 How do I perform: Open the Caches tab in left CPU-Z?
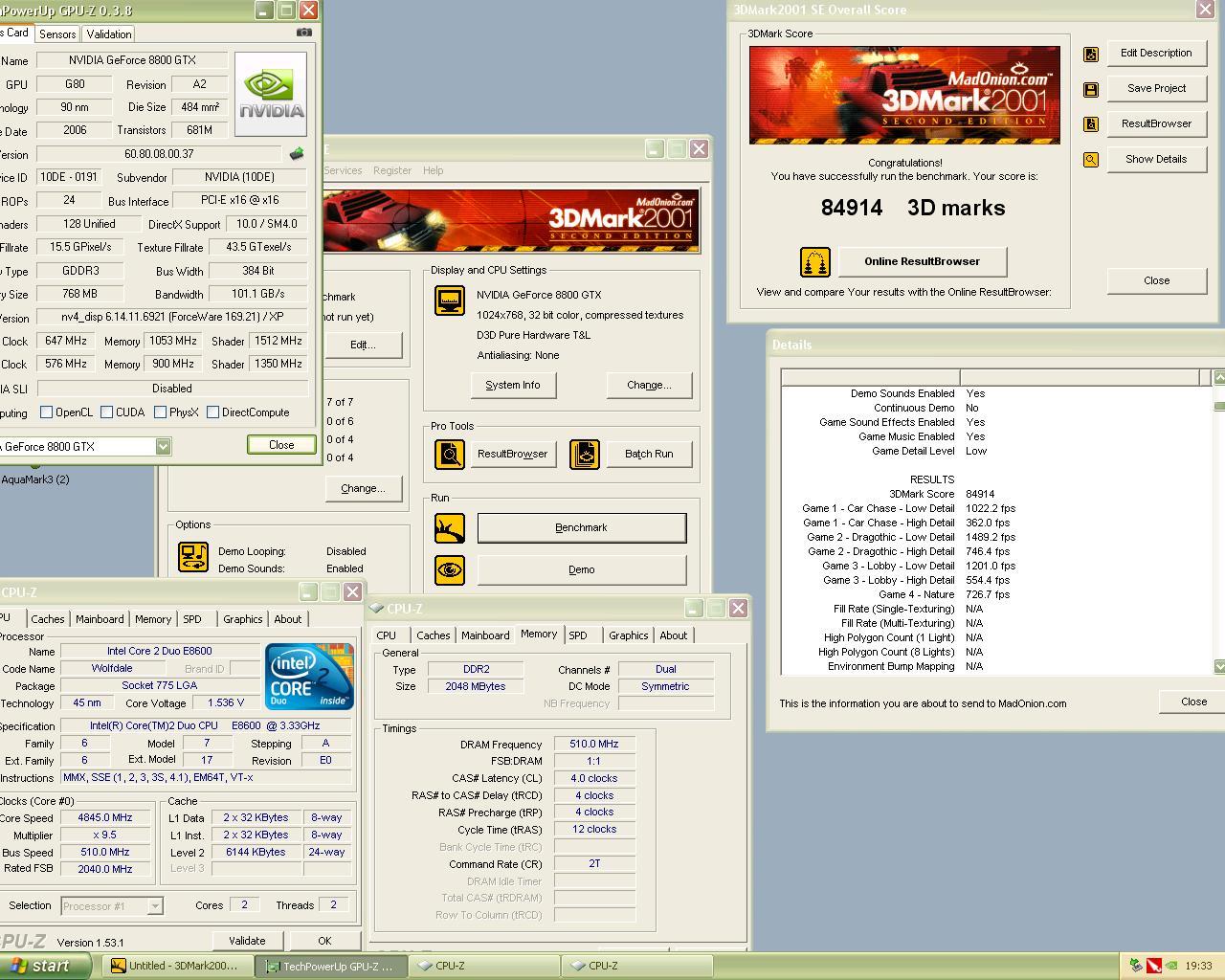point(47,619)
